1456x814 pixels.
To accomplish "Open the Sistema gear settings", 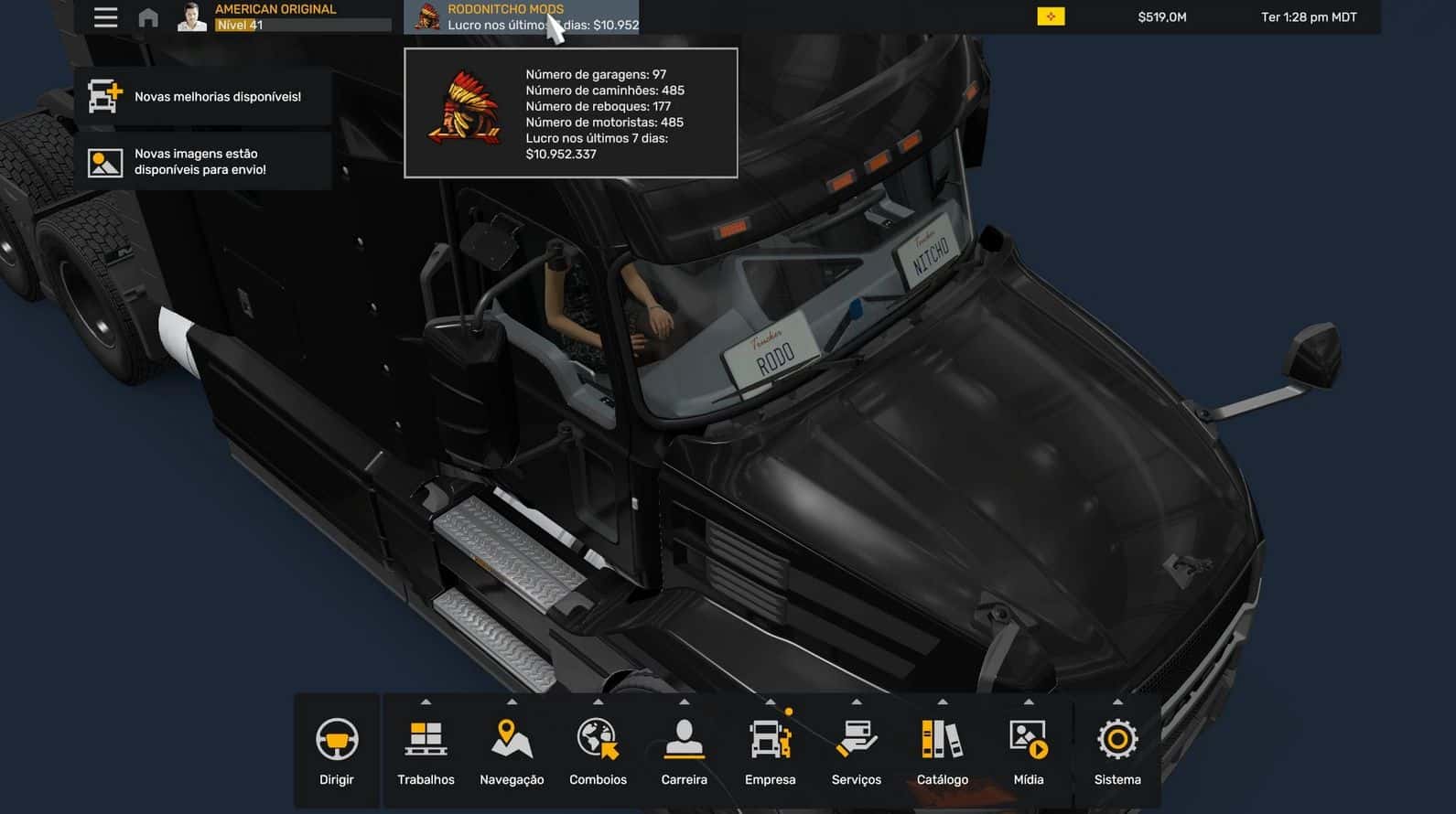I will pyautogui.click(x=1117, y=741).
